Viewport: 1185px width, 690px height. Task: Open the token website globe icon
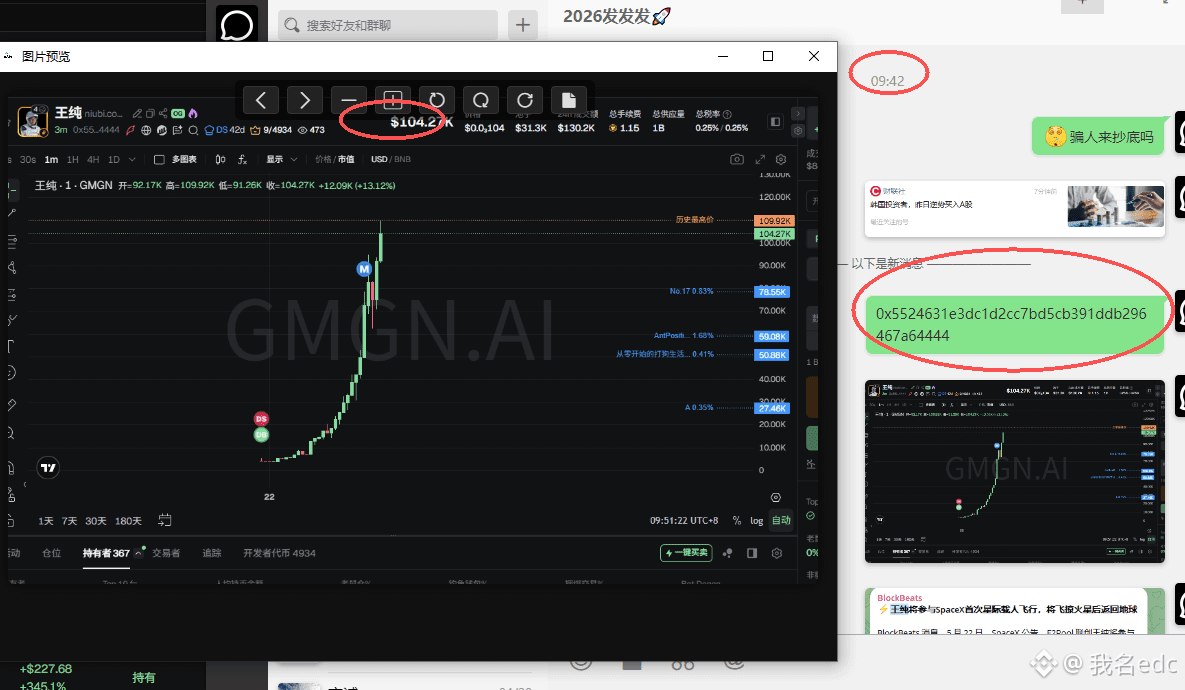coord(146,130)
